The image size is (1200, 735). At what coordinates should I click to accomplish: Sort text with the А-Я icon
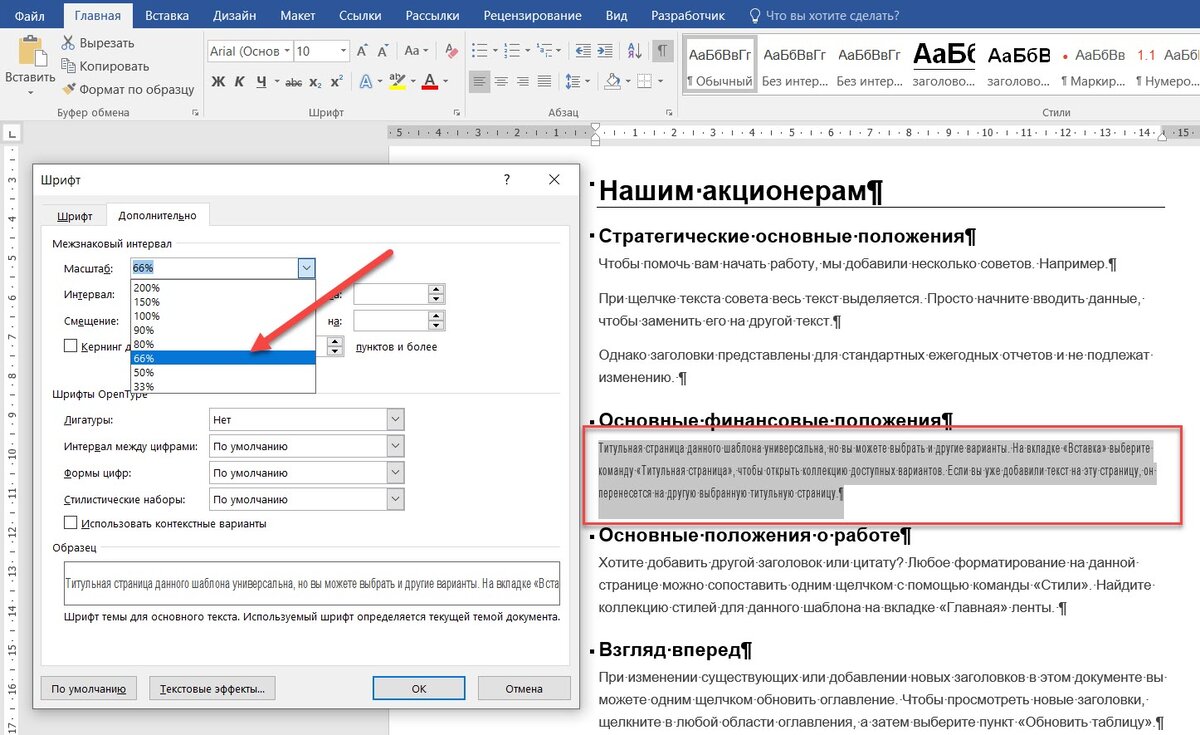636,50
